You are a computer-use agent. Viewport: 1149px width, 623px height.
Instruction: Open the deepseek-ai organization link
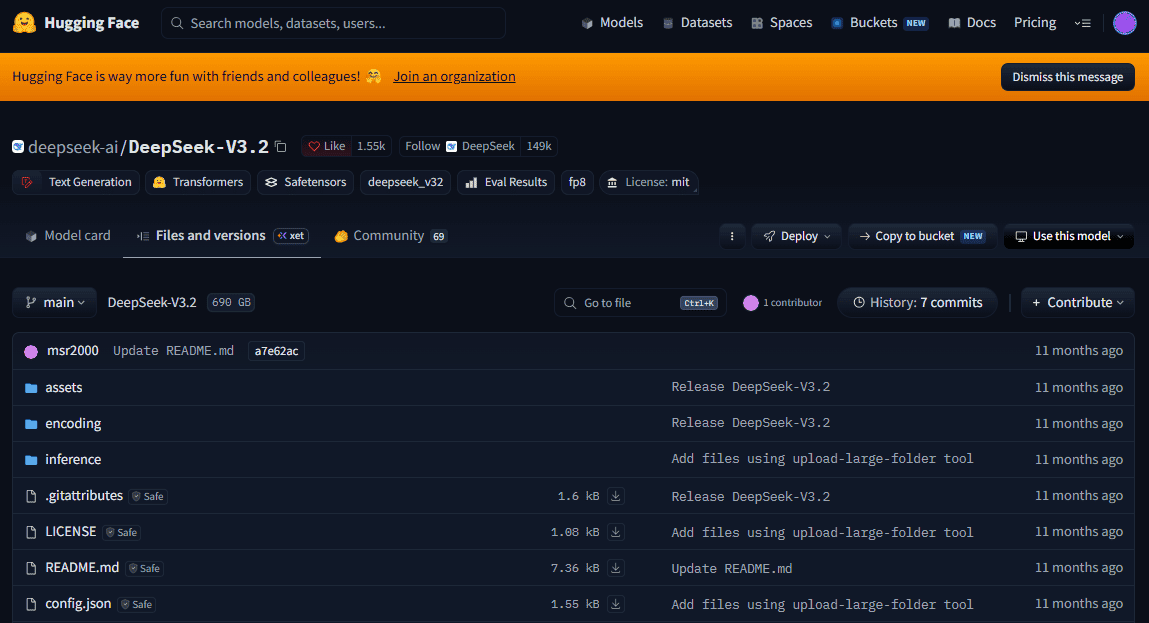(x=73, y=147)
